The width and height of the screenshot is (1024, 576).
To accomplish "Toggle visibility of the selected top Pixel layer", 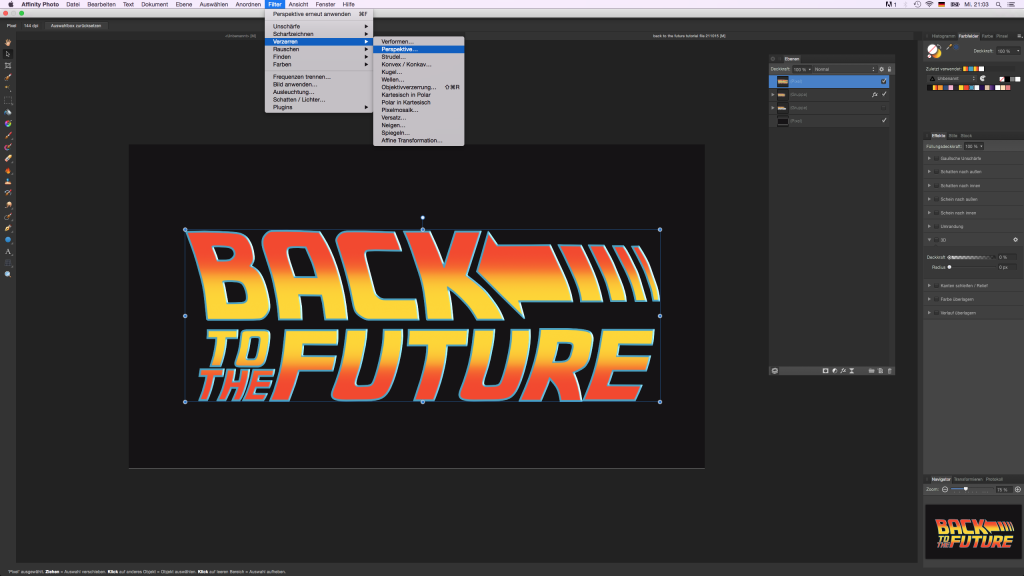I will click(884, 82).
